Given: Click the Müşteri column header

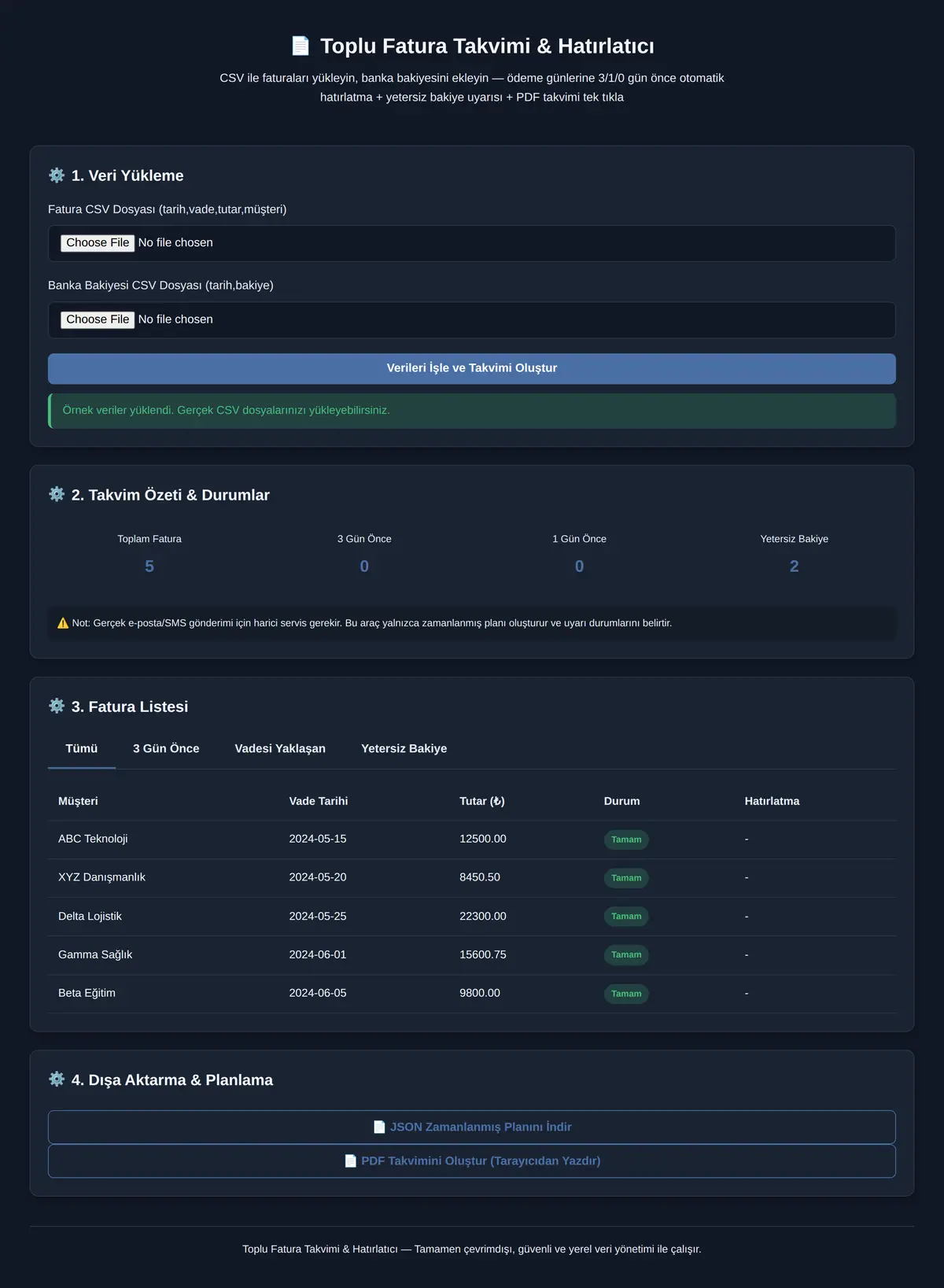Looking at the screenshot, I should pyautogui.click(x=78, y=801).
